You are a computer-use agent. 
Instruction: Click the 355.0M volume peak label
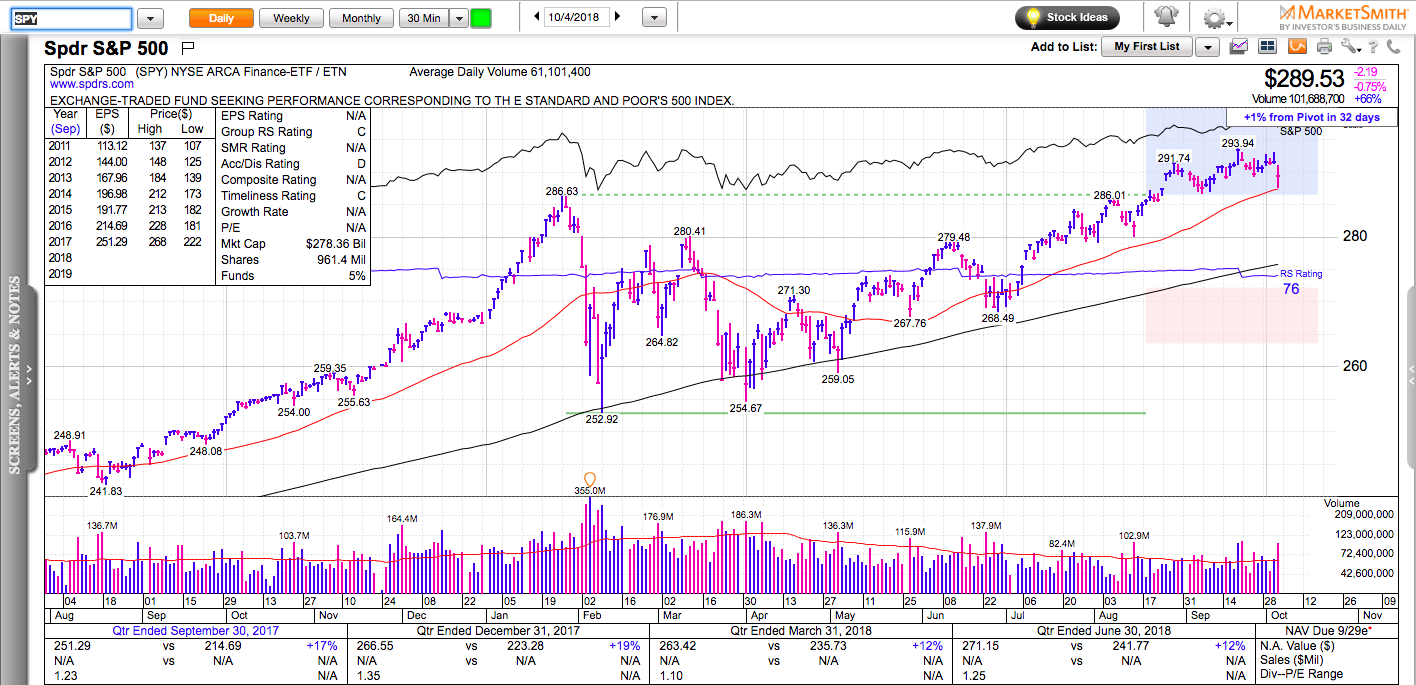(x=590, y=491)
